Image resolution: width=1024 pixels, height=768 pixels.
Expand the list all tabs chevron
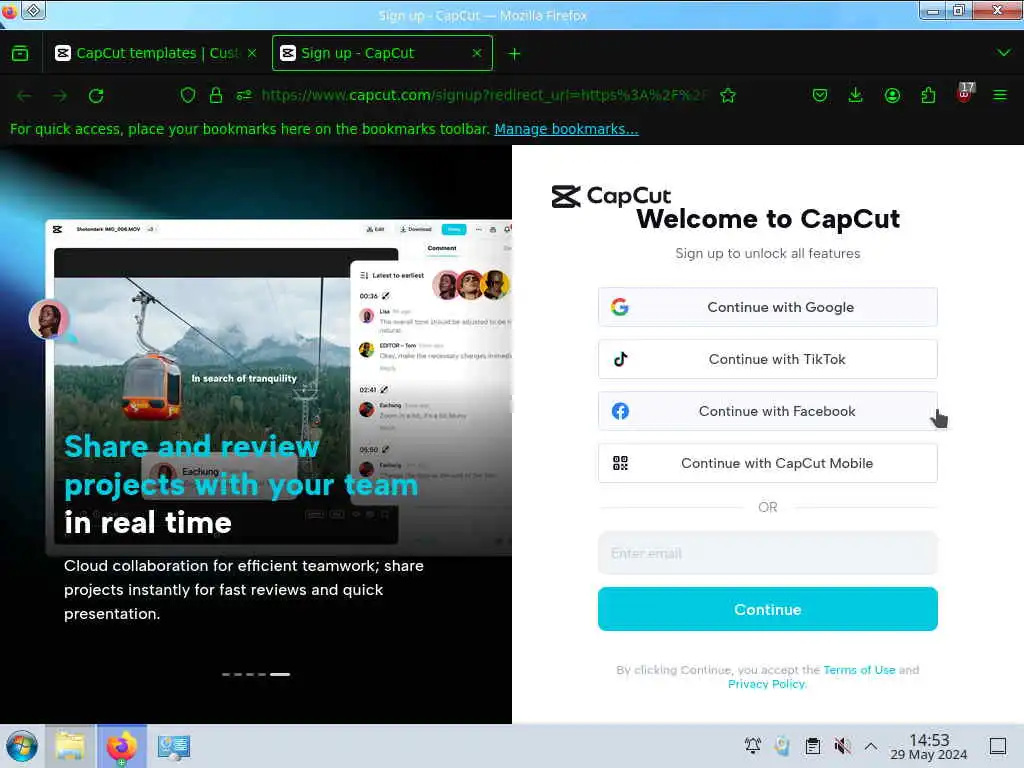[x=1004, y=52]
